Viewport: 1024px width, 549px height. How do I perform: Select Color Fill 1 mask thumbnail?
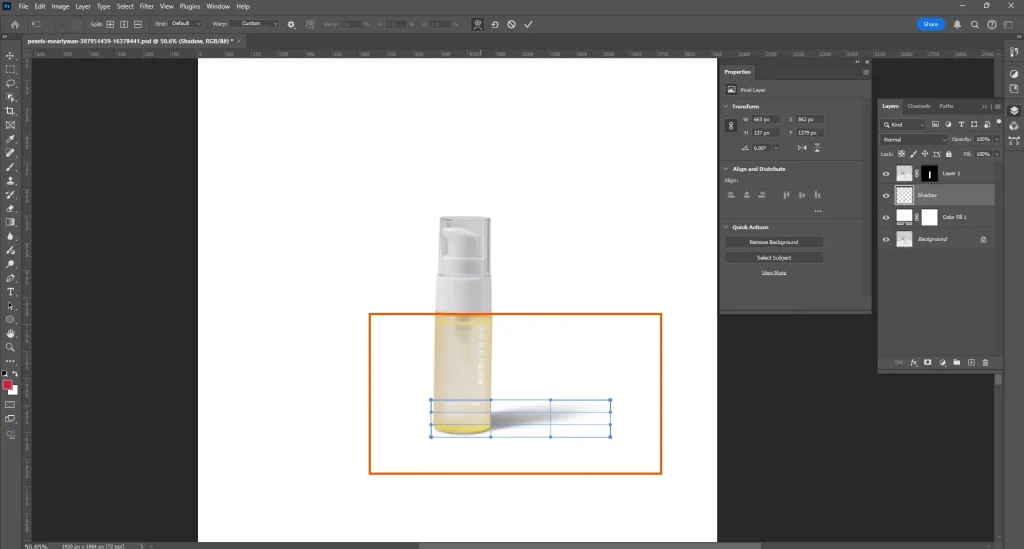[x=929, y=217]
